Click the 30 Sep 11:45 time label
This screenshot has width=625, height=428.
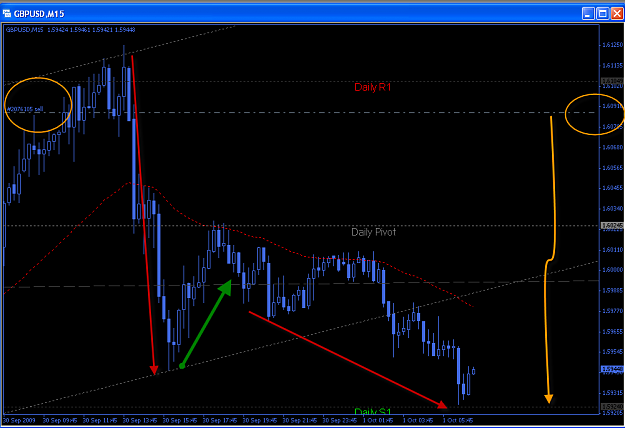point(100,420)
